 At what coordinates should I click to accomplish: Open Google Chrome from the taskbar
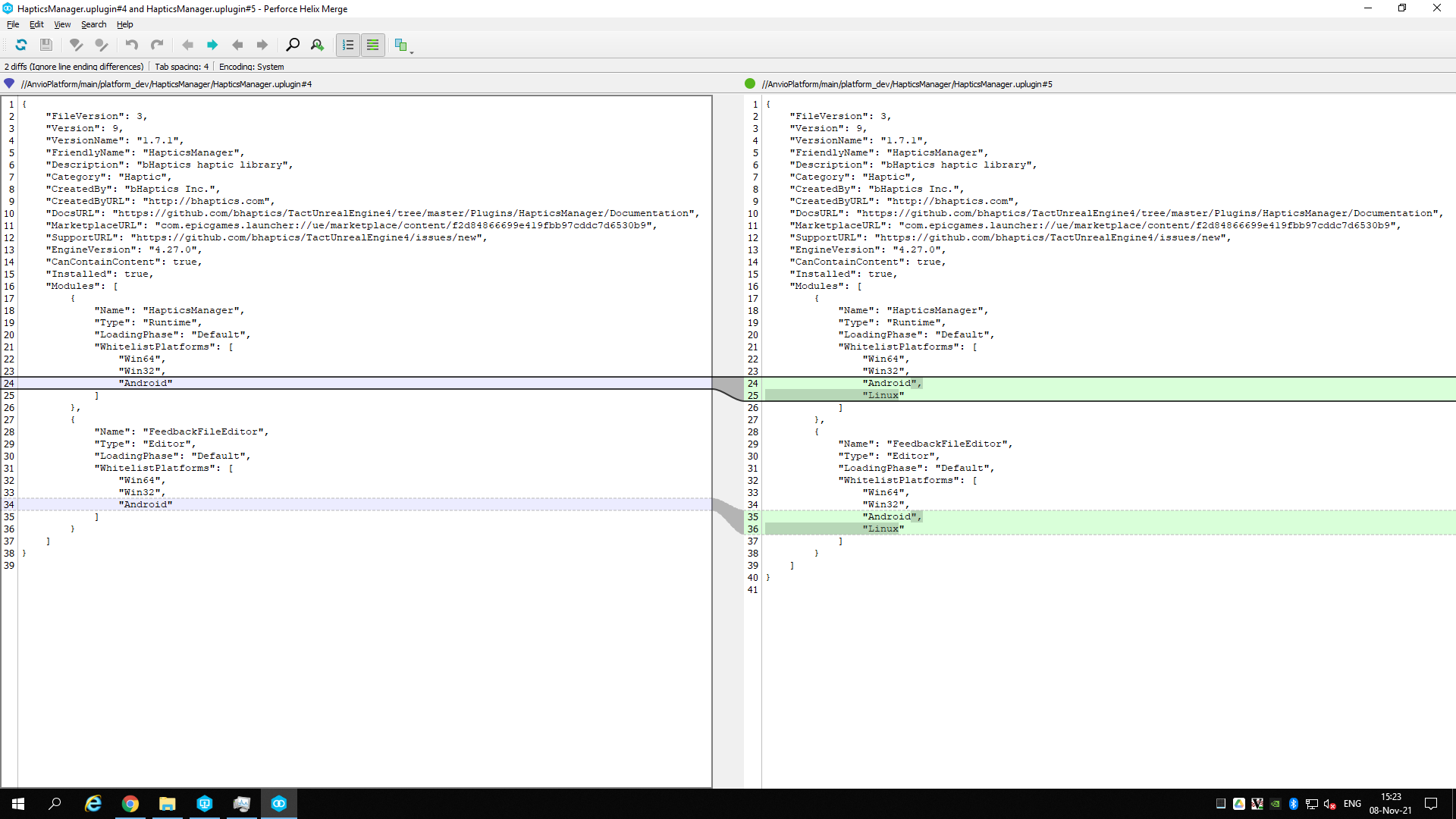[130, 803]
